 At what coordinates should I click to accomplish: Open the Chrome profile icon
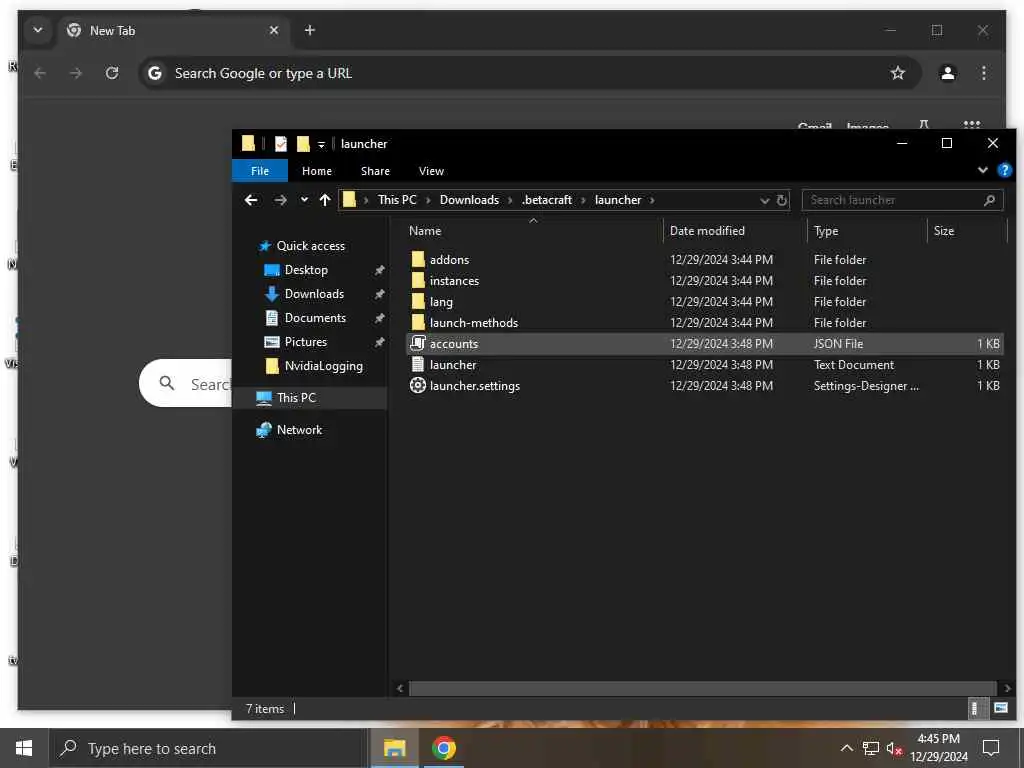948,73
